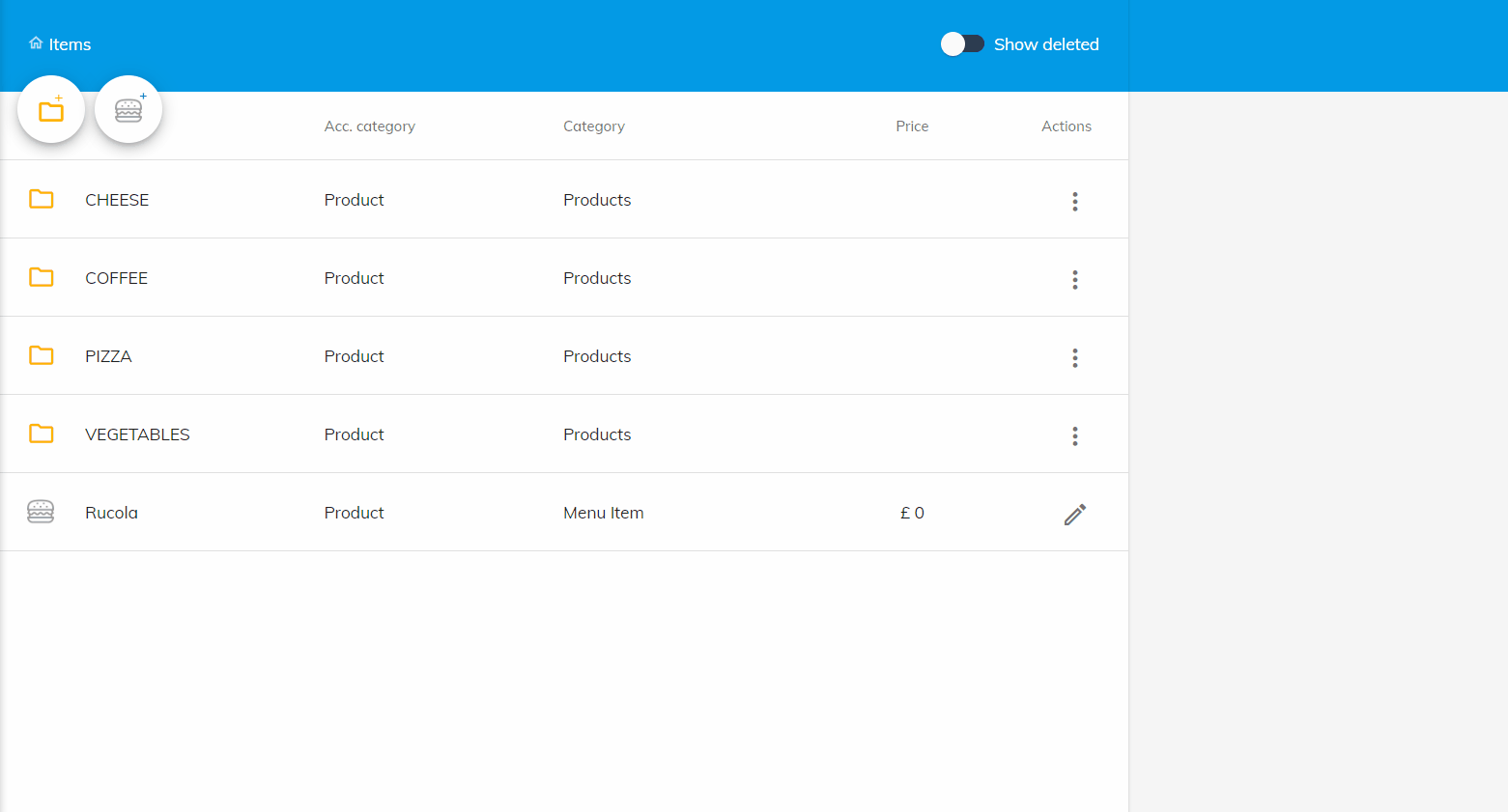Go to Items breadcrumb link
Viewport: 1508px width, 812px height.
point(70,44)
